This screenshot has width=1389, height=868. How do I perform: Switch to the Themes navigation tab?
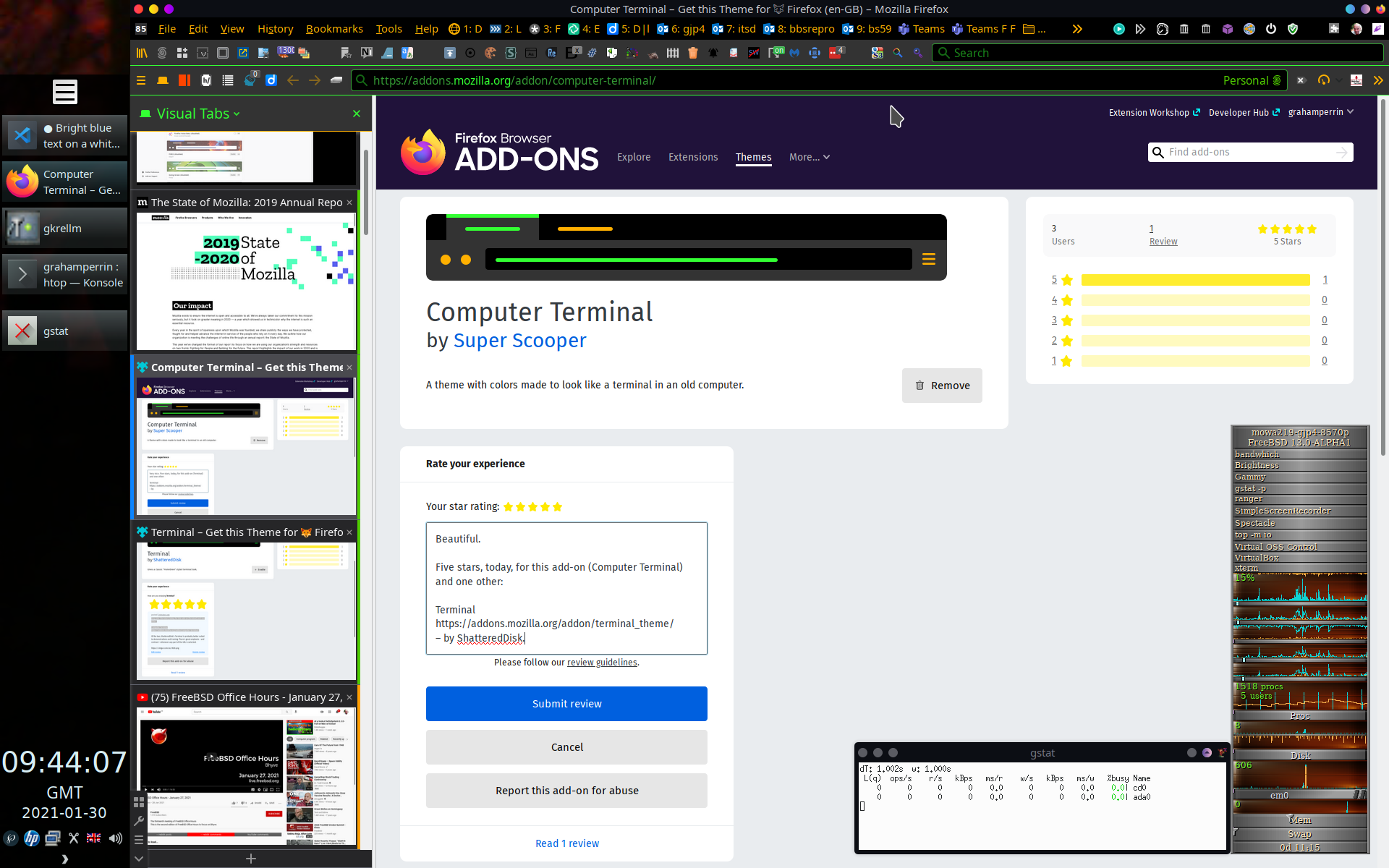tap(753, 157)
